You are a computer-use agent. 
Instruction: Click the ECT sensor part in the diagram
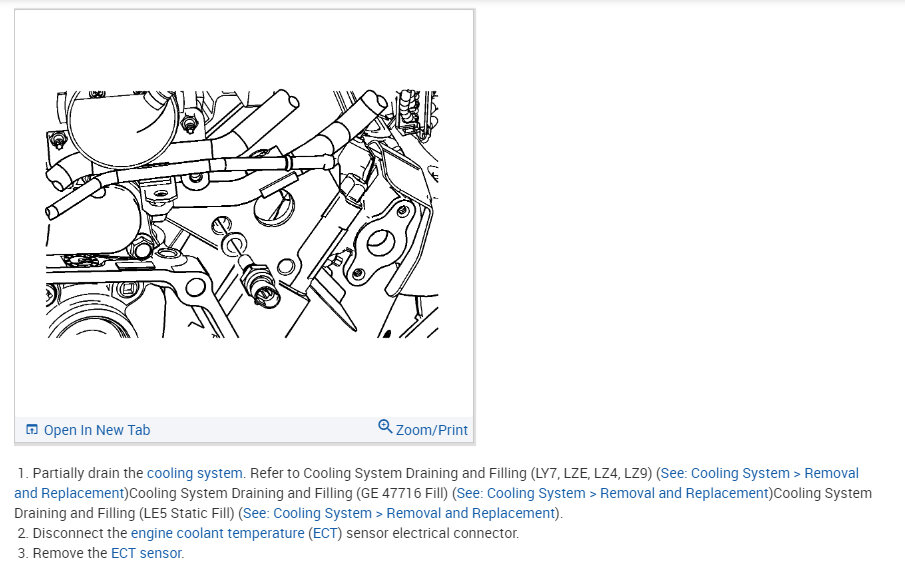(x=260, y=283)
